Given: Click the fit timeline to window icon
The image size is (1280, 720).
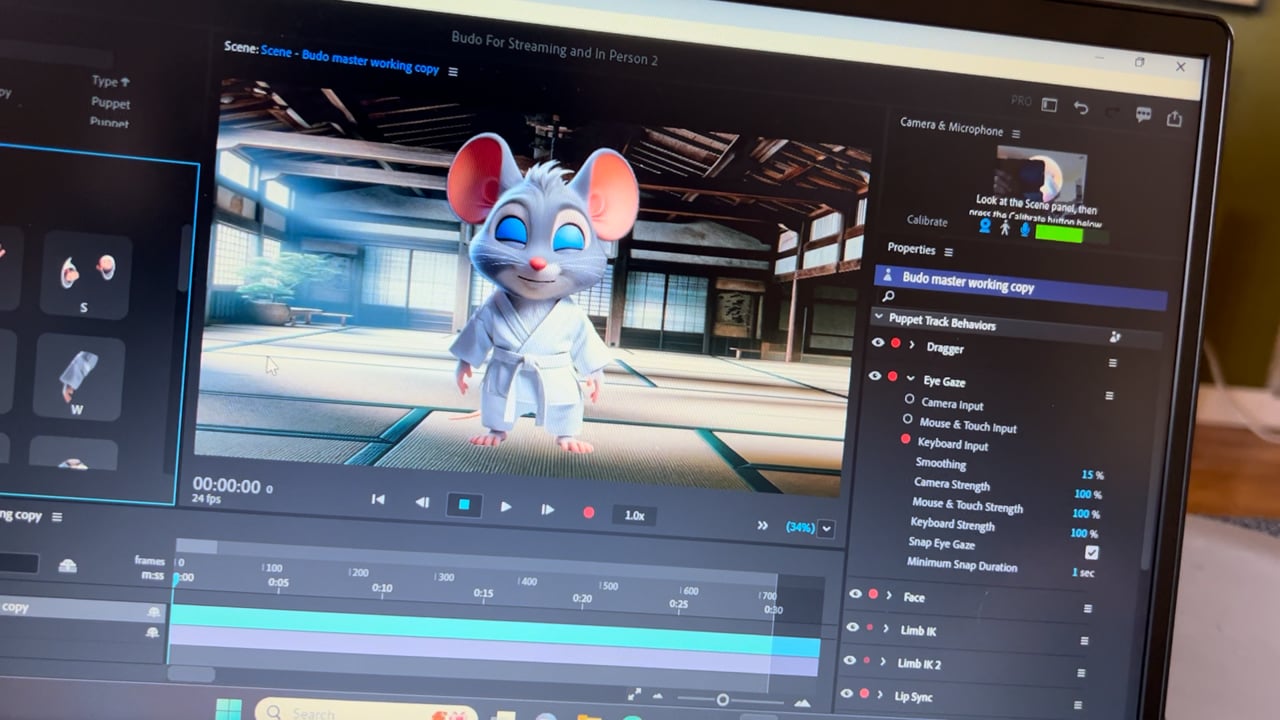Looking at the screenshot, I should click(x=634, y=695).
